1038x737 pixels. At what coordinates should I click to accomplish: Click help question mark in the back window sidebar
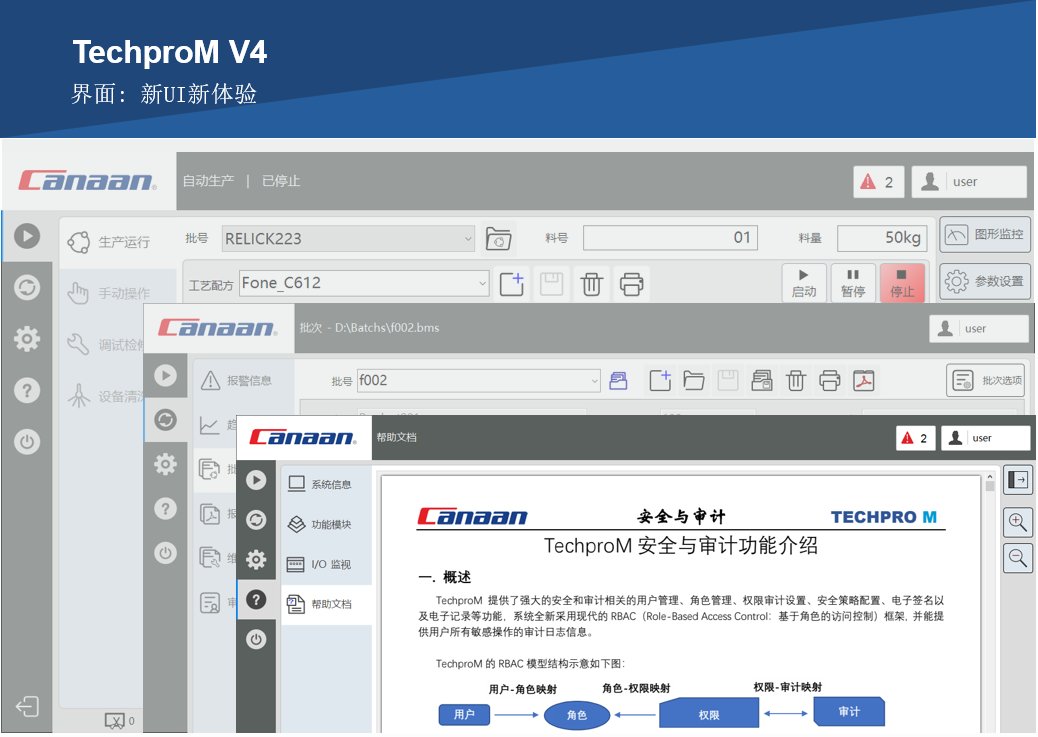[27, 391]
